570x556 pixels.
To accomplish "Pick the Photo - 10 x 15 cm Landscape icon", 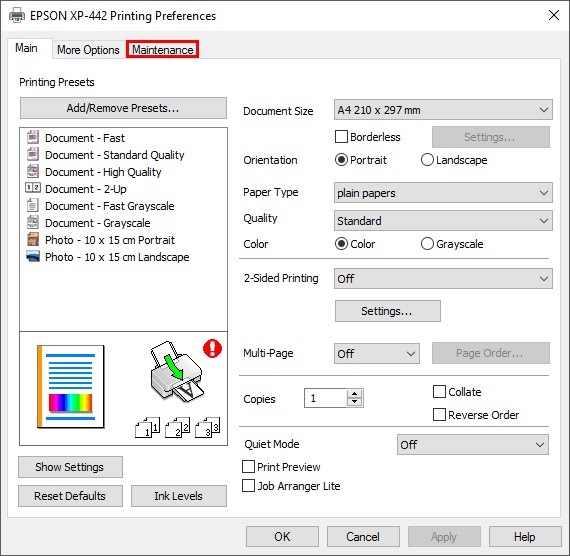I will point(33,256).
